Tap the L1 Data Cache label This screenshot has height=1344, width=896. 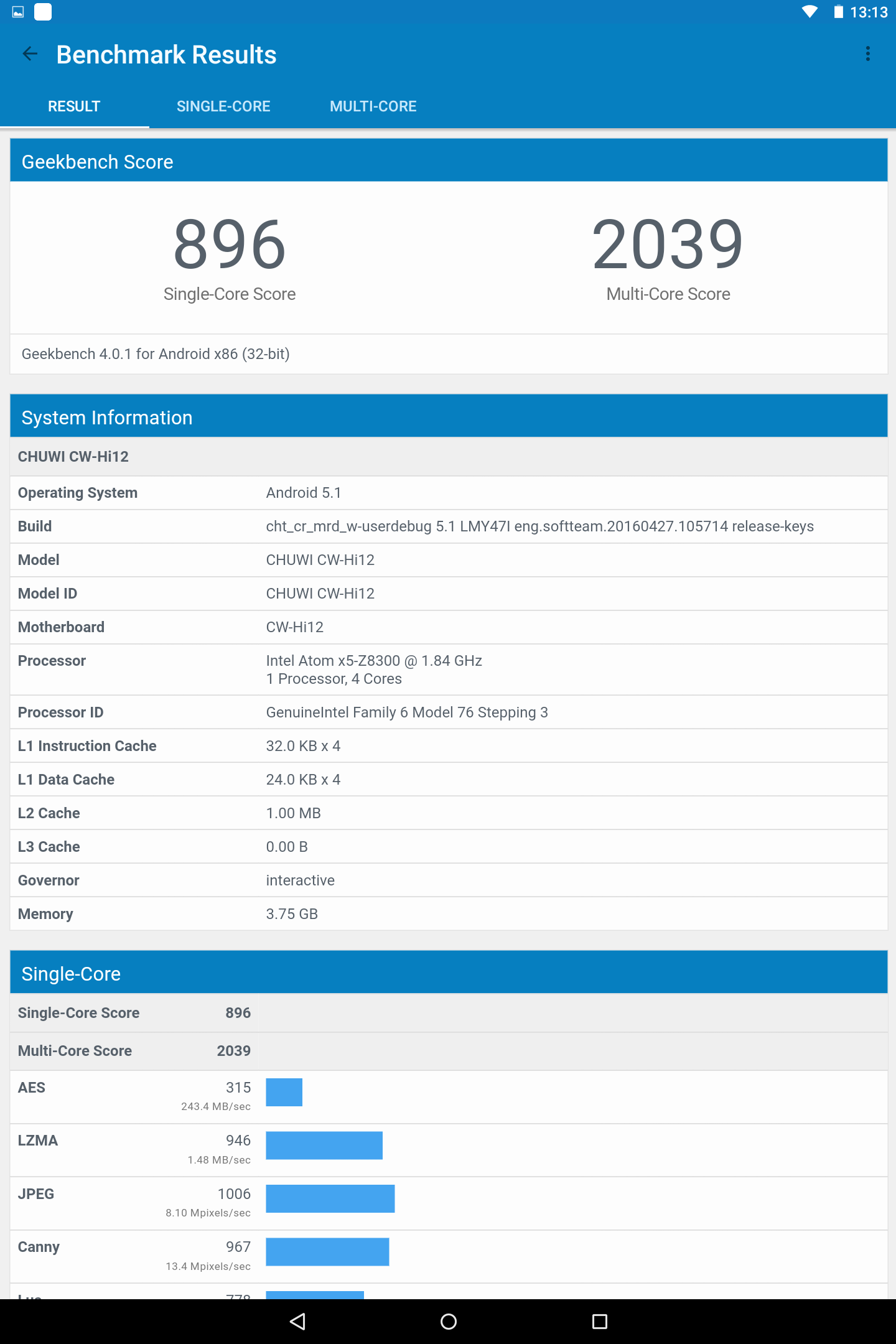coord(66,780)
